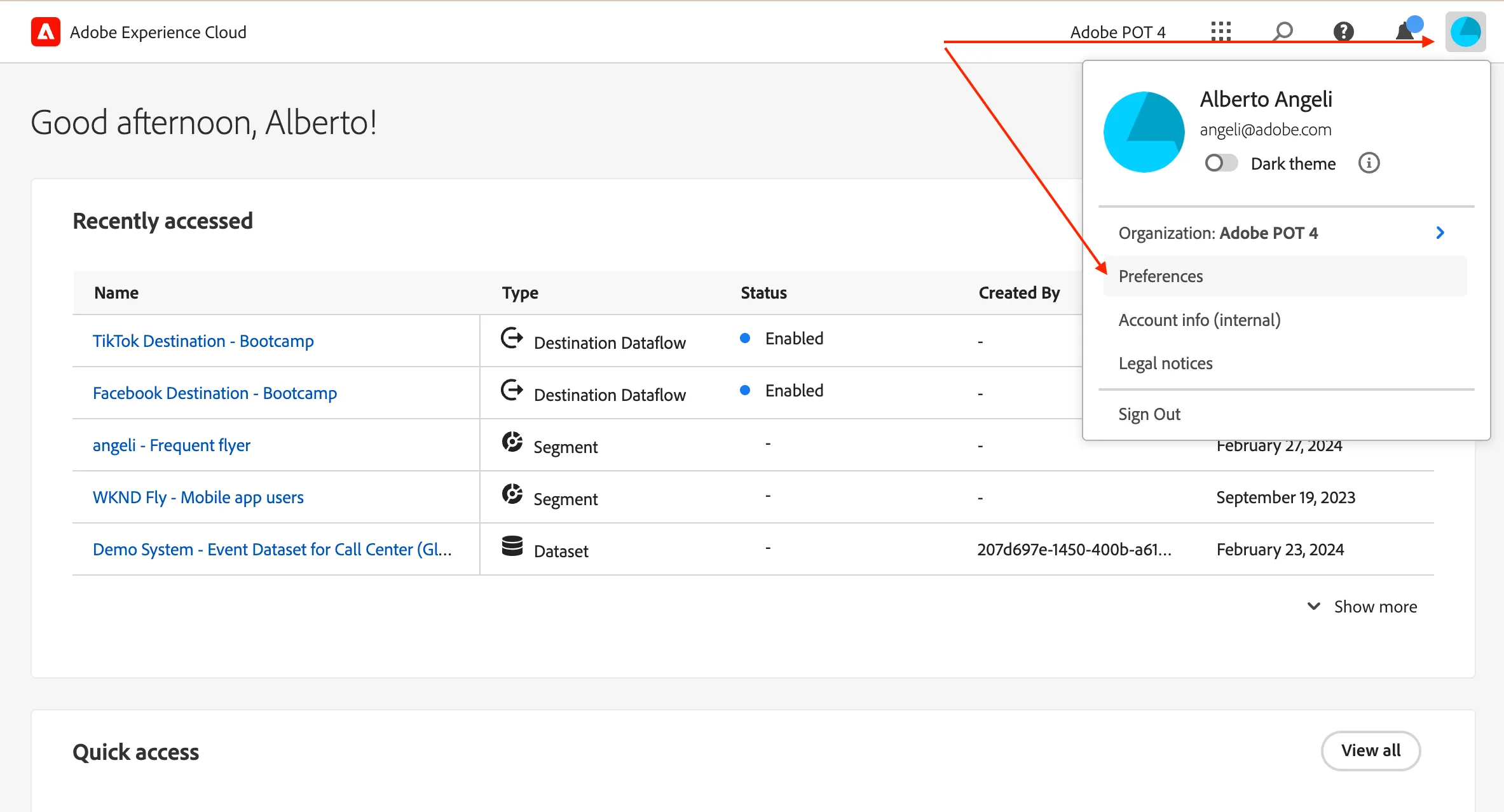Open the TikTok Destination - Bootcamp link
Screen dimensions: 1504x812
click(x=203, y=341)
